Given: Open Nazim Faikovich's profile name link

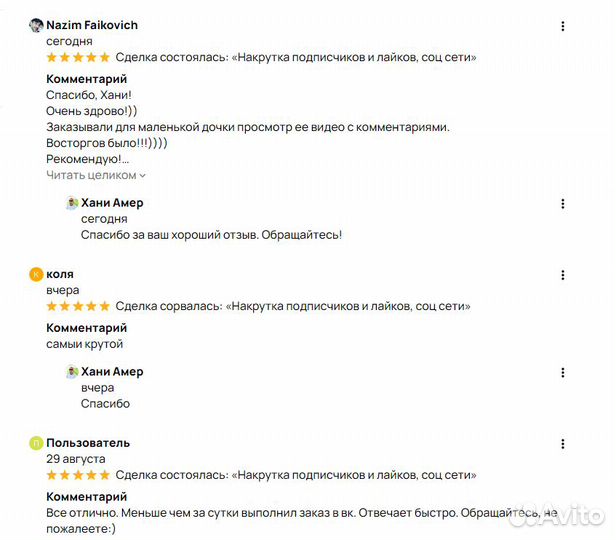Looking at the screenshot, I should 92,25.
